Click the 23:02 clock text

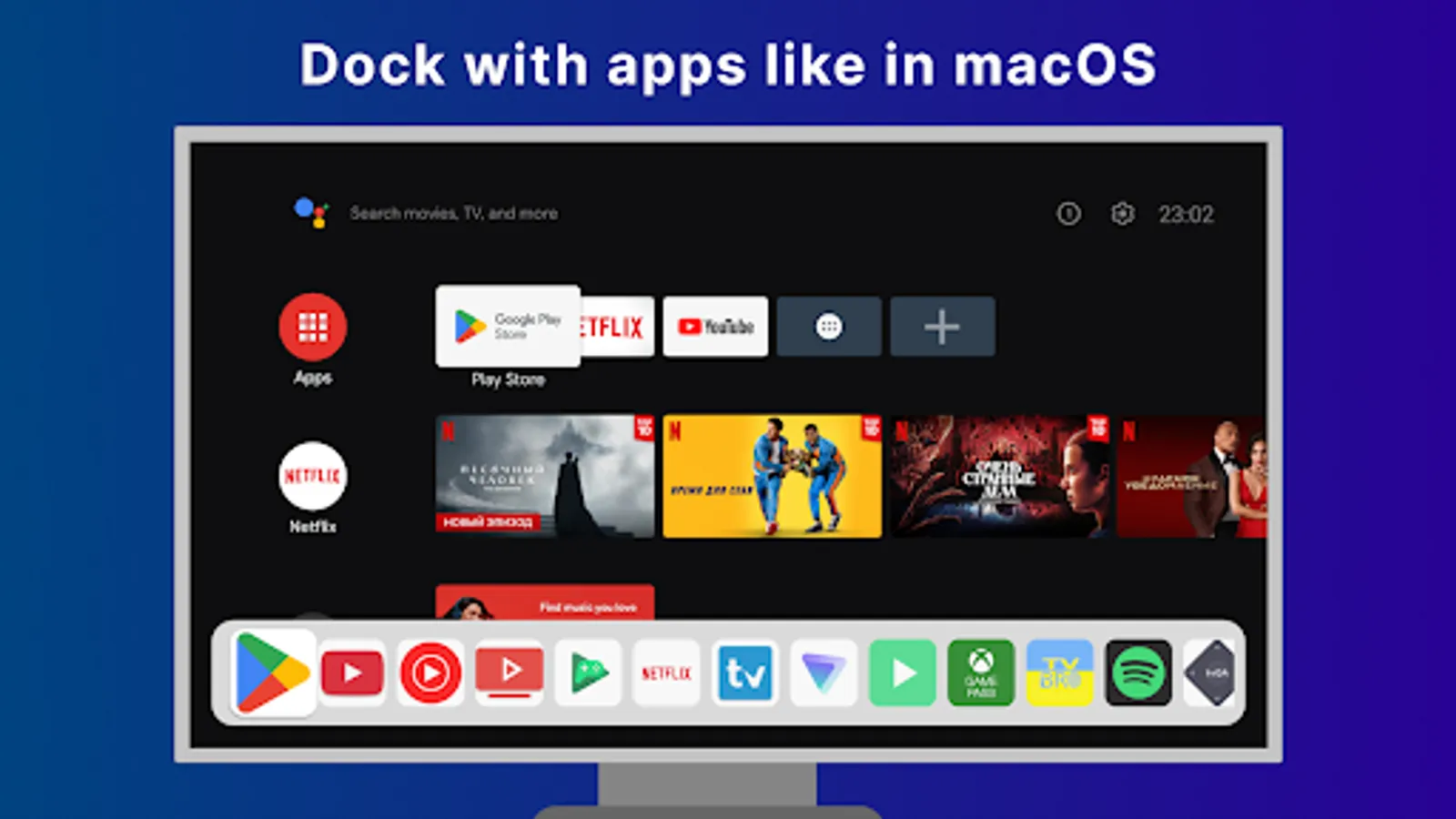1186,215
